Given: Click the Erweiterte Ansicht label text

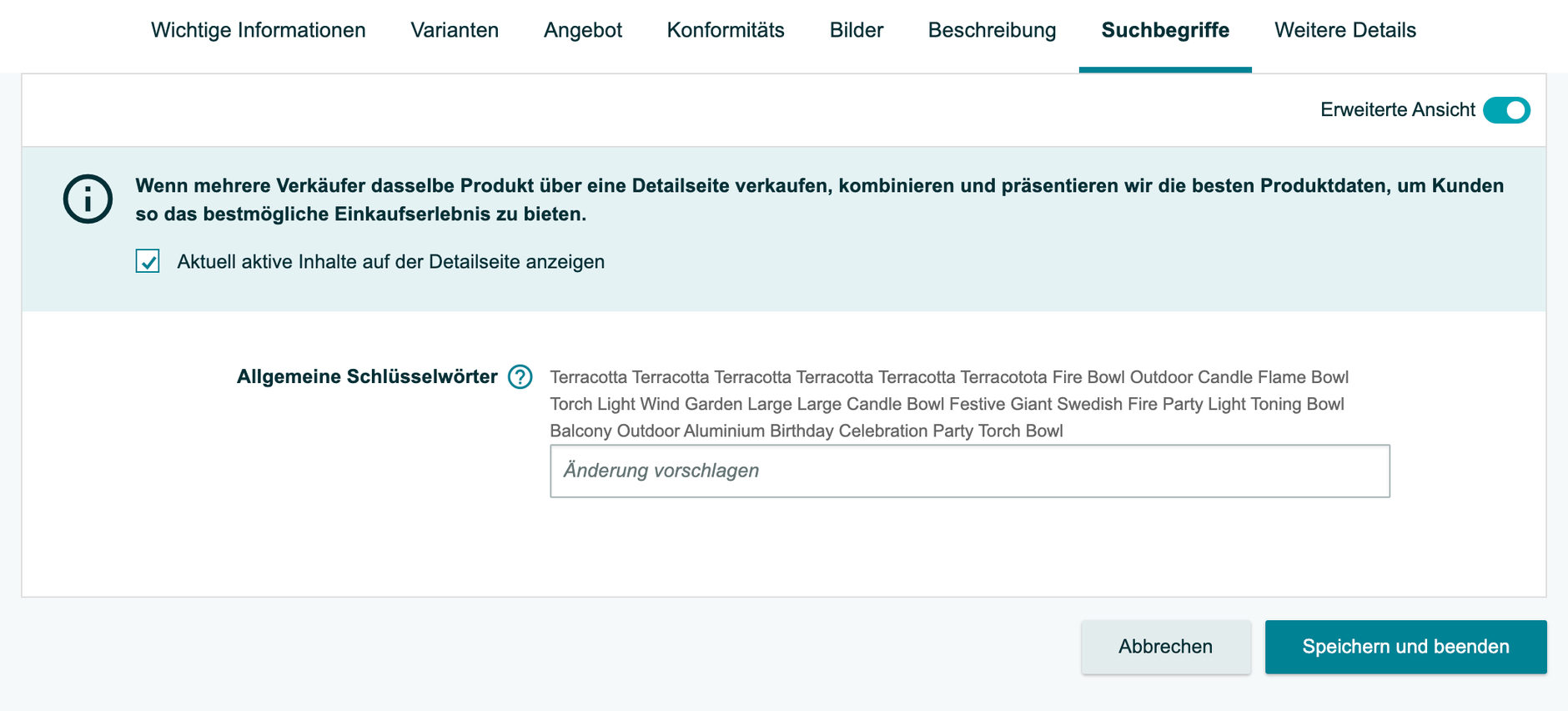Looking at the screenshot, I should tap(1398, 110).
